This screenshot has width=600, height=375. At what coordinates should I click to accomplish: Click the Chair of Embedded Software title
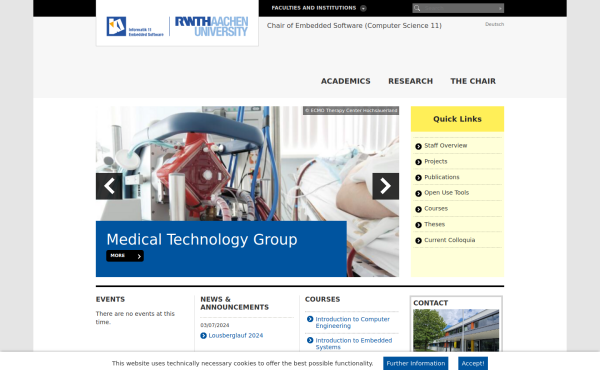click(354, 26)
